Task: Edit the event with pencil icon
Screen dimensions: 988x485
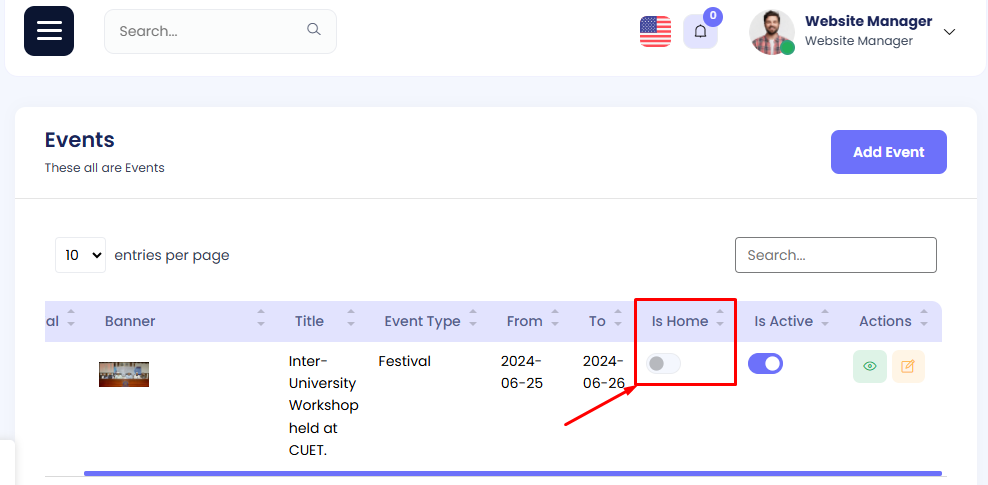Action: (x=908, y=366)
